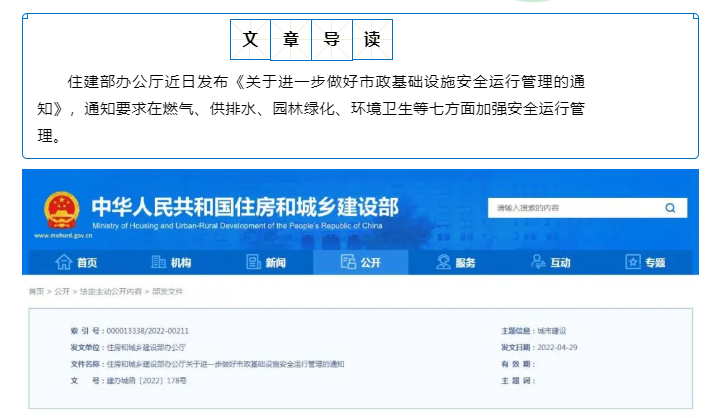Select the 公开 navigation tab
The image size is (708, 418).
(x=361, y=262)
